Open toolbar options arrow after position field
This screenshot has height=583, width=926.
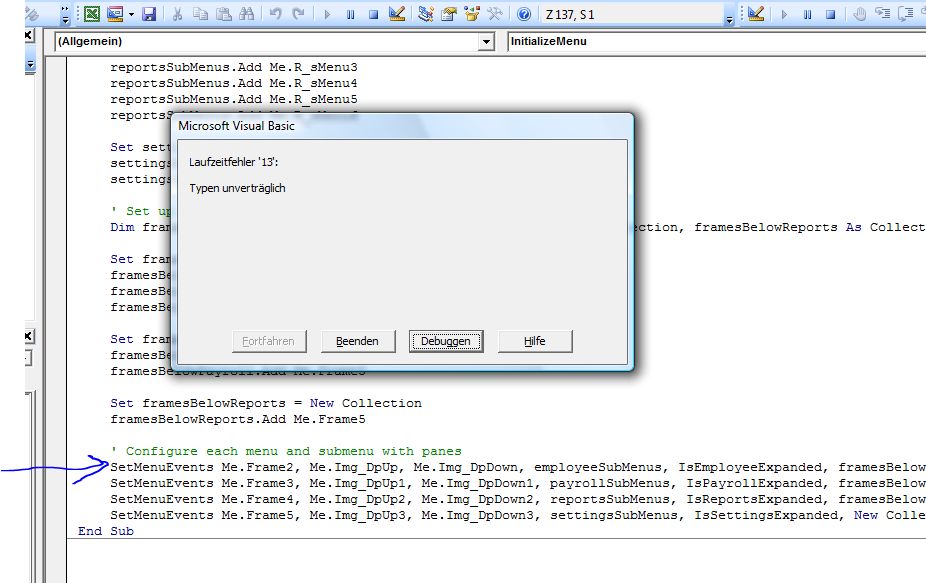tap(729, 20)
